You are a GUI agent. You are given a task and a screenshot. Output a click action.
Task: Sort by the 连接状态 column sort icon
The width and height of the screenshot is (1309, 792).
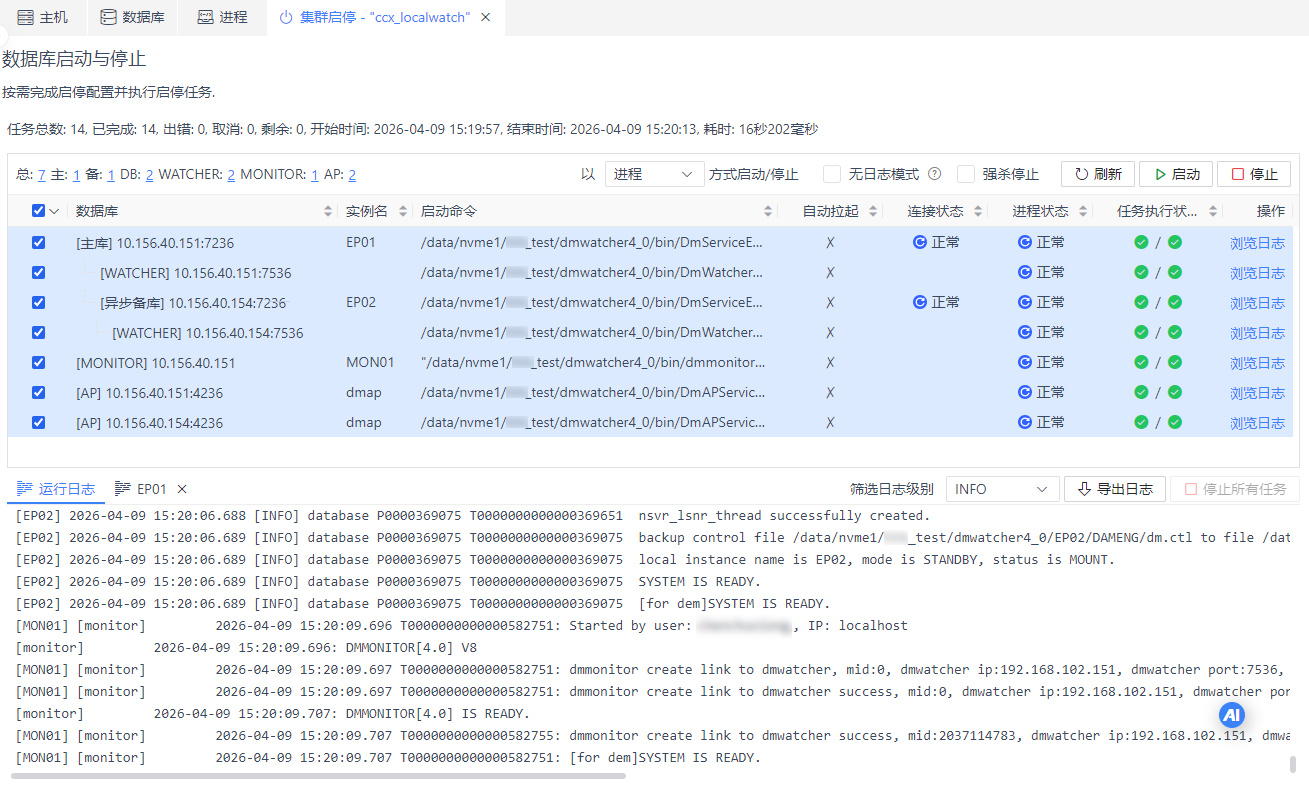979,211
